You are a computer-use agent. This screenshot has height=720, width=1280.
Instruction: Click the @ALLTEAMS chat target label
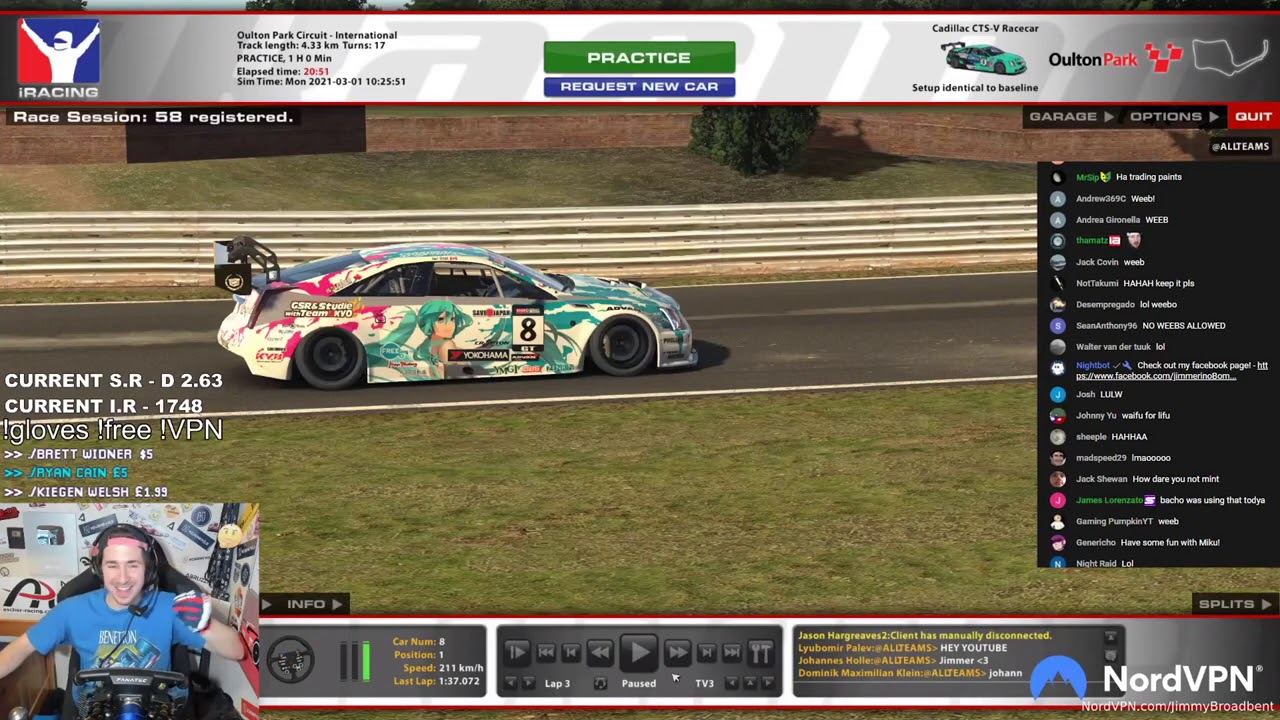(x=1240, y=146)
